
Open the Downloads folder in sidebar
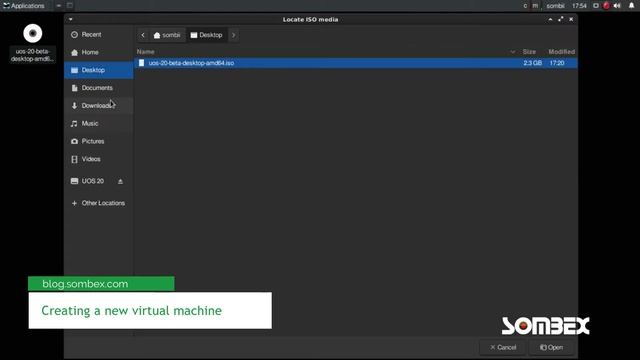98,106
